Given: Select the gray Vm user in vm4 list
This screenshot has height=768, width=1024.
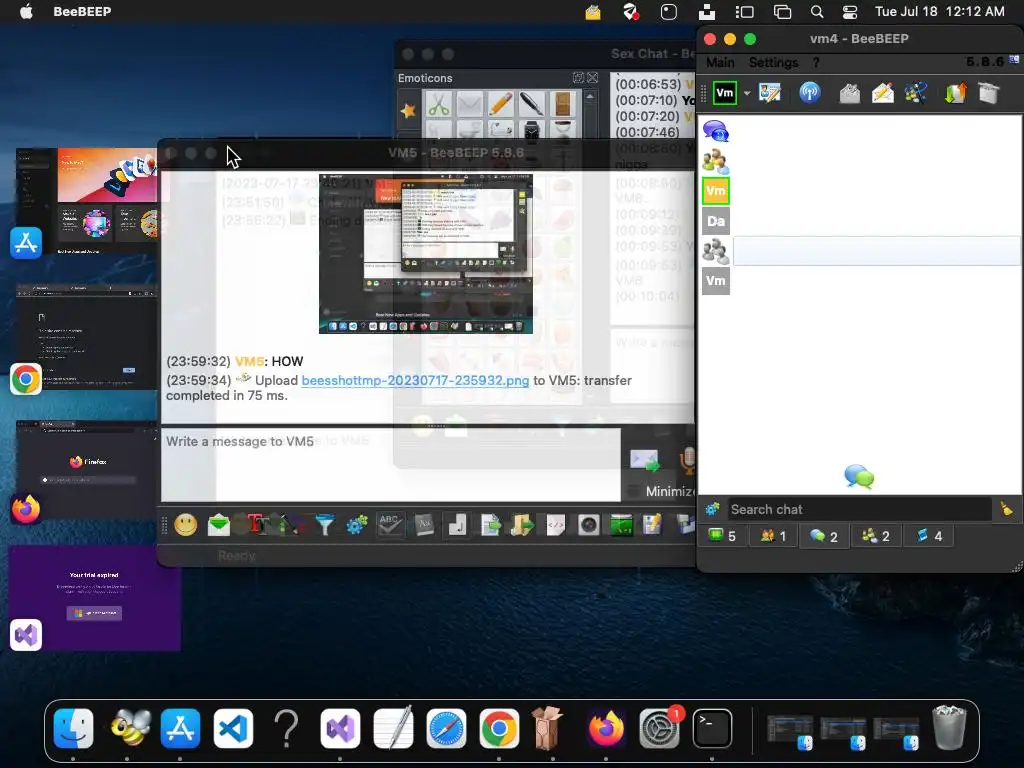Looking at the screenshot, I should 716,281.
